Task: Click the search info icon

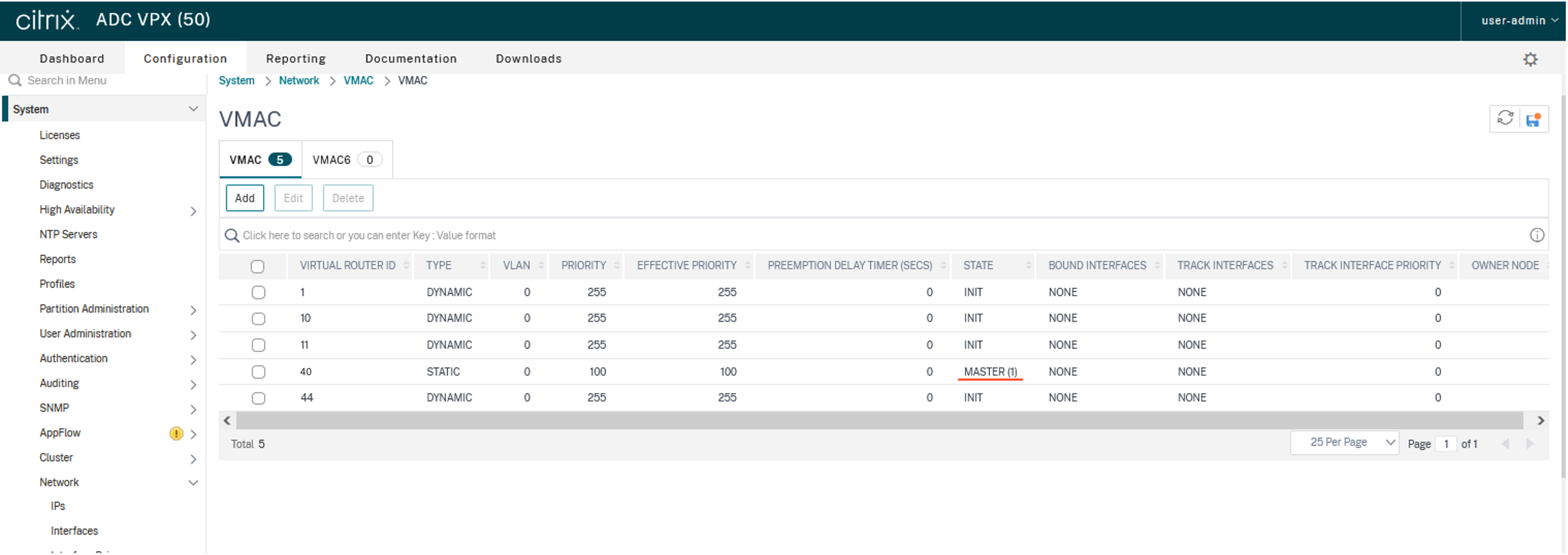Action: (1536, 235)
